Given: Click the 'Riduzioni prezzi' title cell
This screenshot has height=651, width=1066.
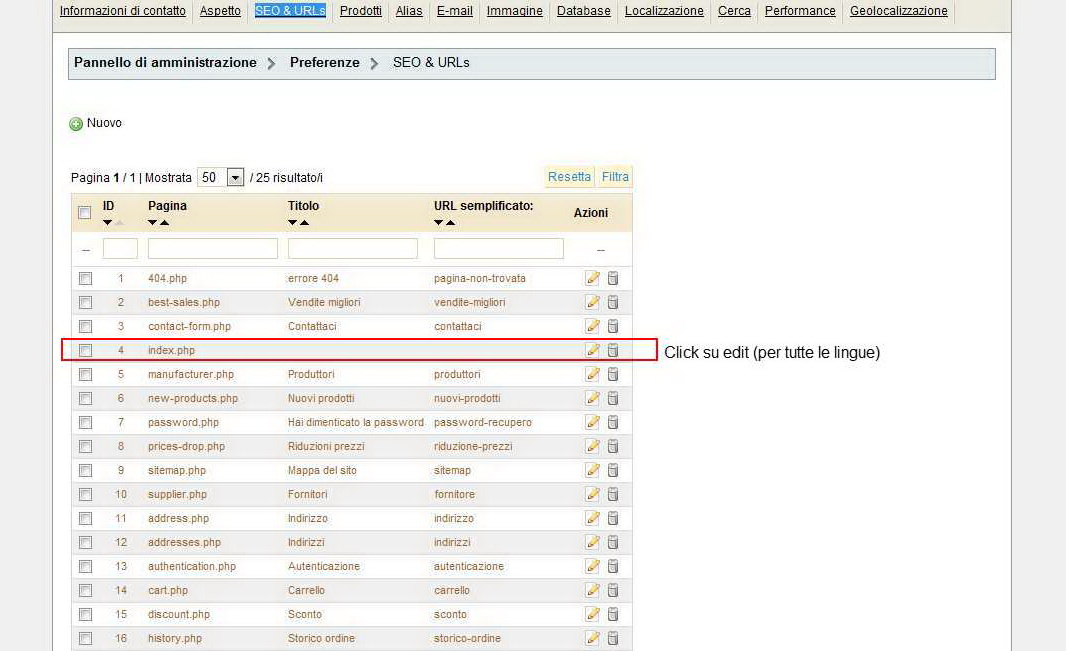Looking at the screenshot, I should [x=326, y=446].
